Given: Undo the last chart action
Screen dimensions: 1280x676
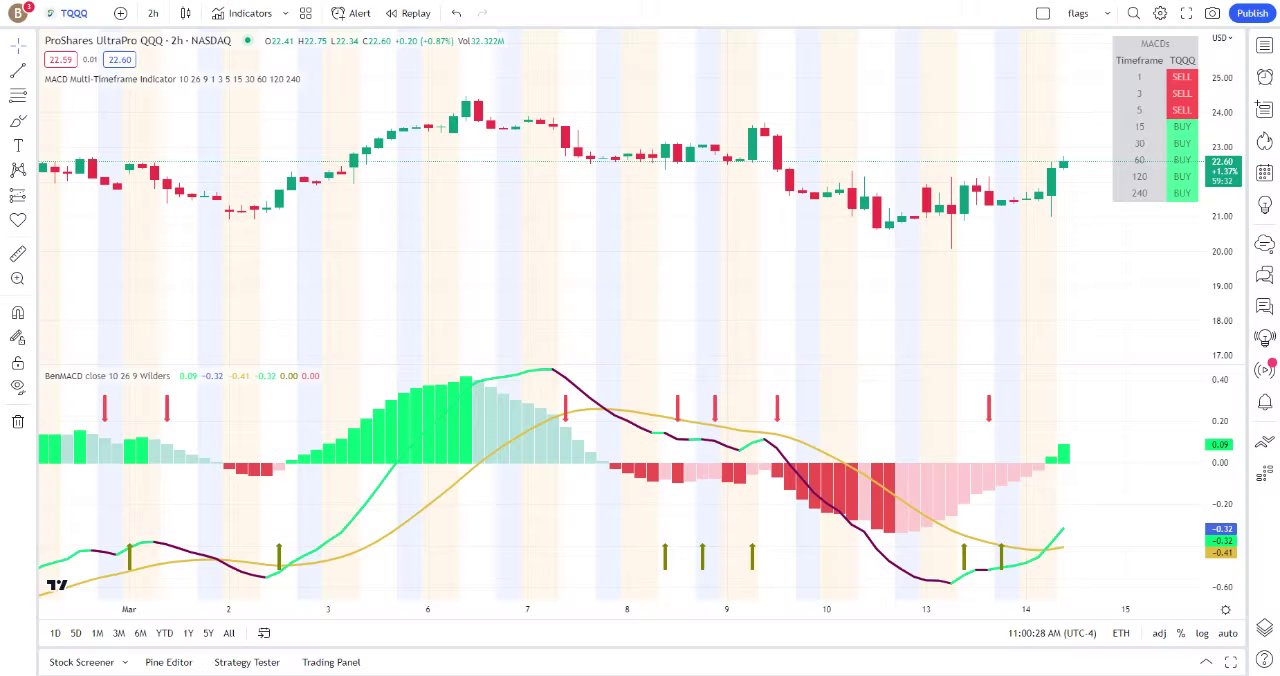Looking at the screenshot, I should (457, 13).
